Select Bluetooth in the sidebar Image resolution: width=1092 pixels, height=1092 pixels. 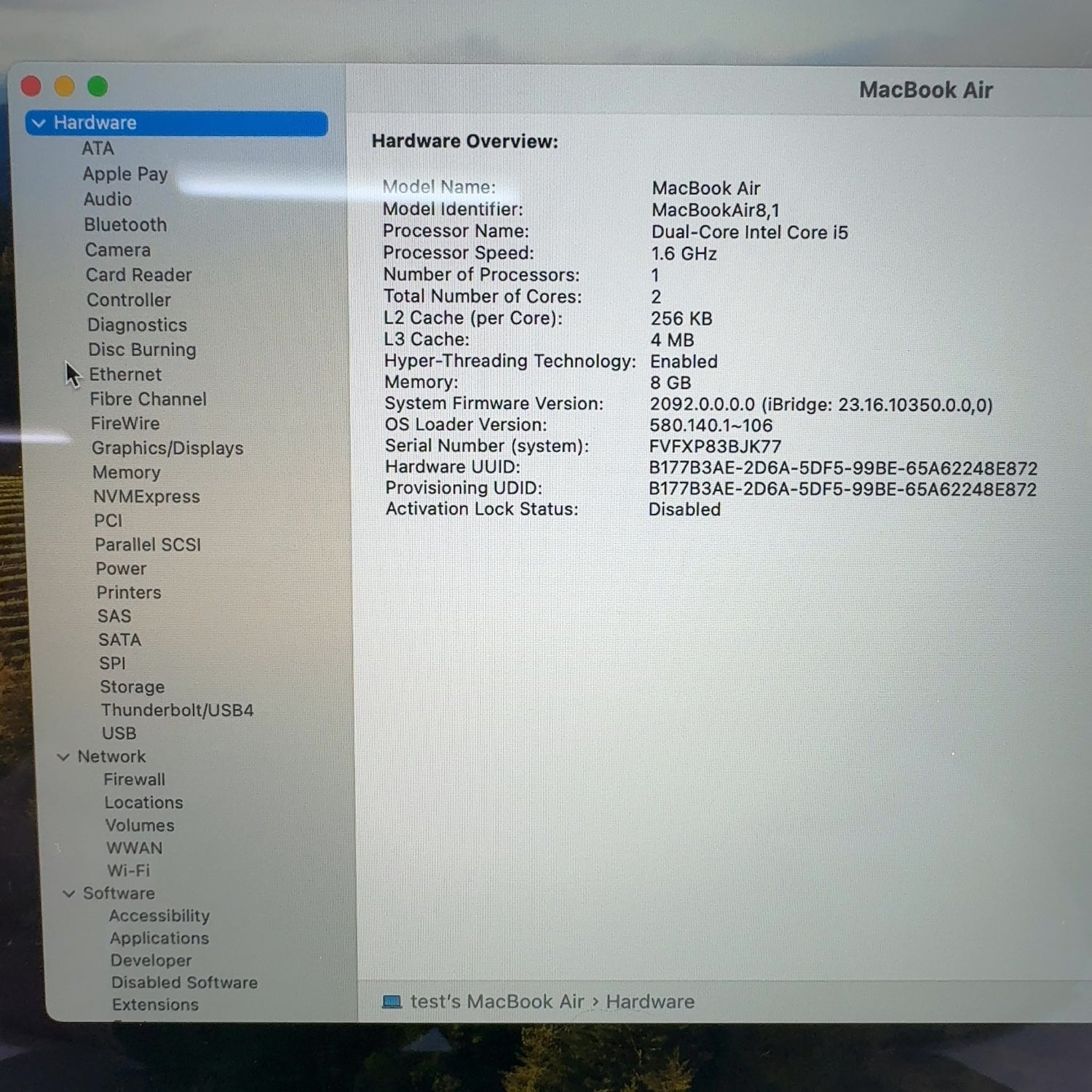click(x=125, y=225)
